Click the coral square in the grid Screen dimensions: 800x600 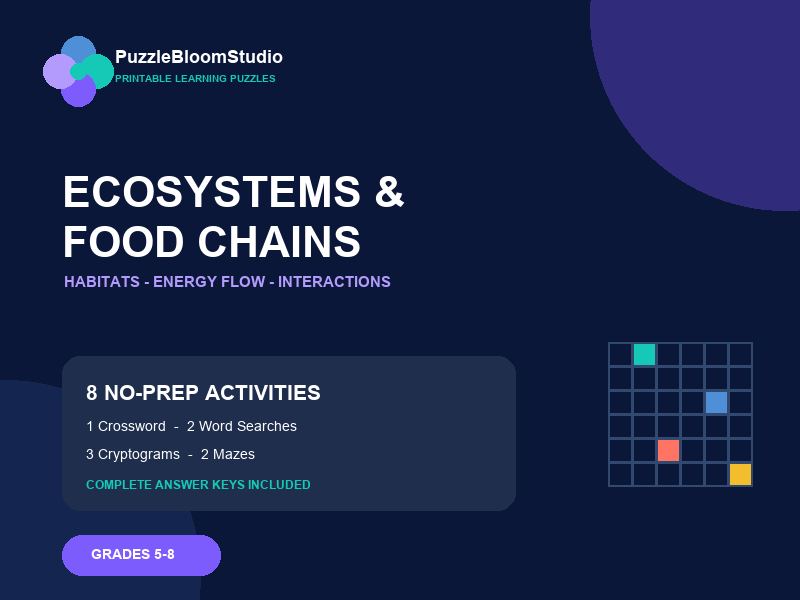pyautogui.click(x=668, y=451)
